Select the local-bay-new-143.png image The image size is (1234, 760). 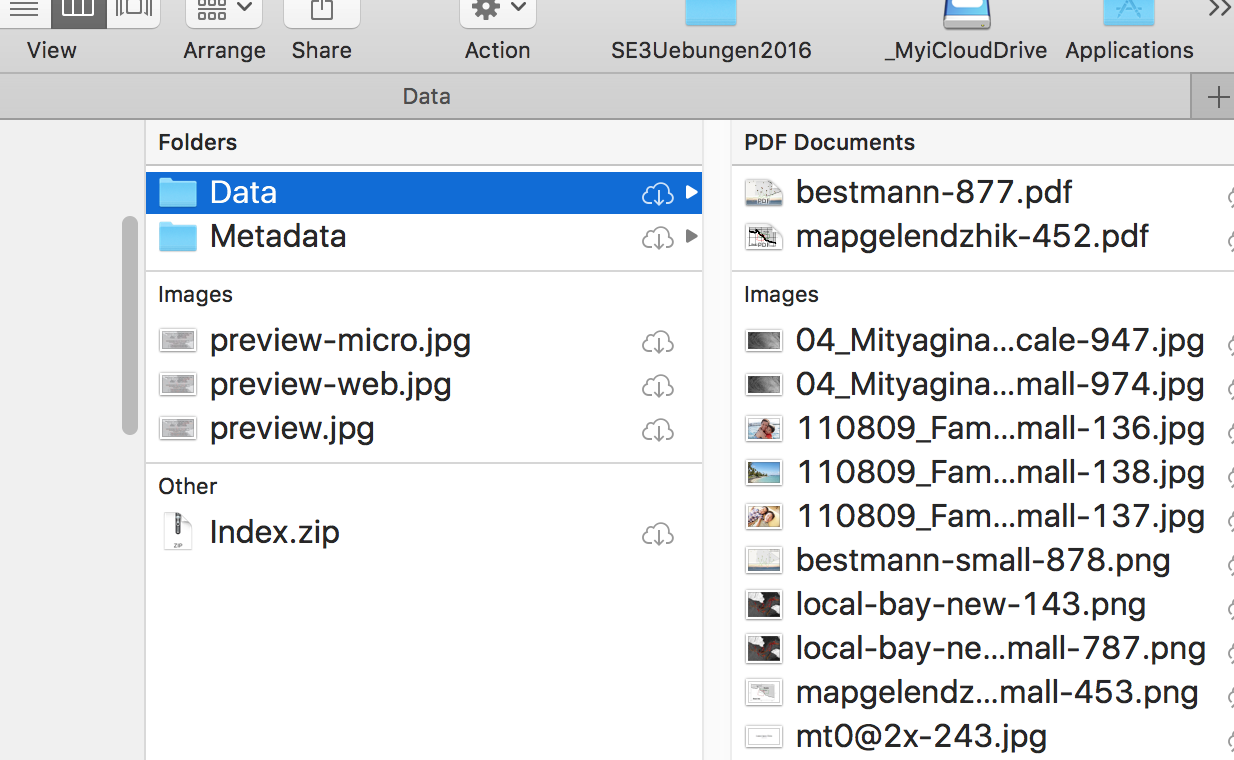pyautogui.click(x=970, y=604)
